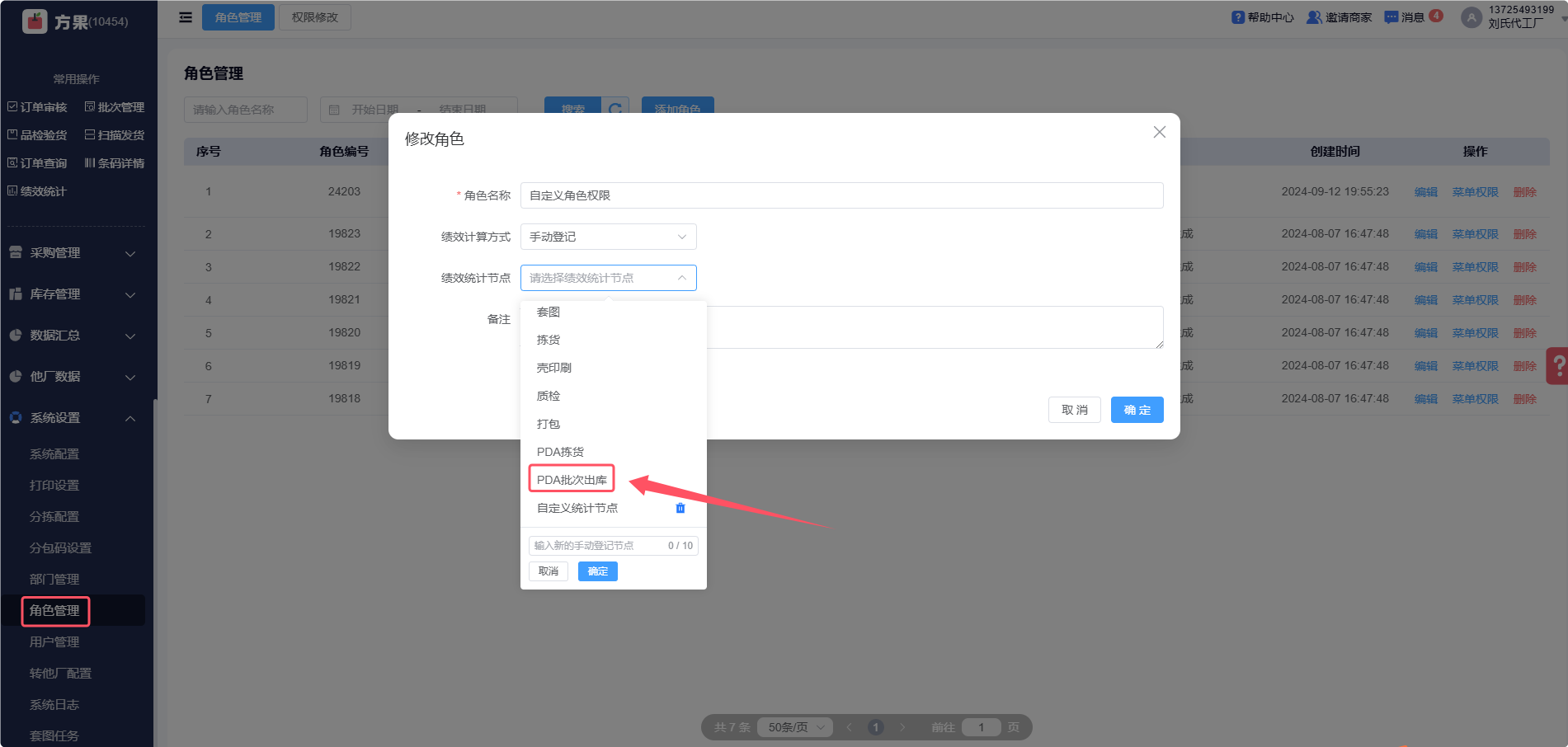Viewport: 1568px width, 747px height.
Task: Click 删除 for the 19818 row
Action: click(1525, 399)
